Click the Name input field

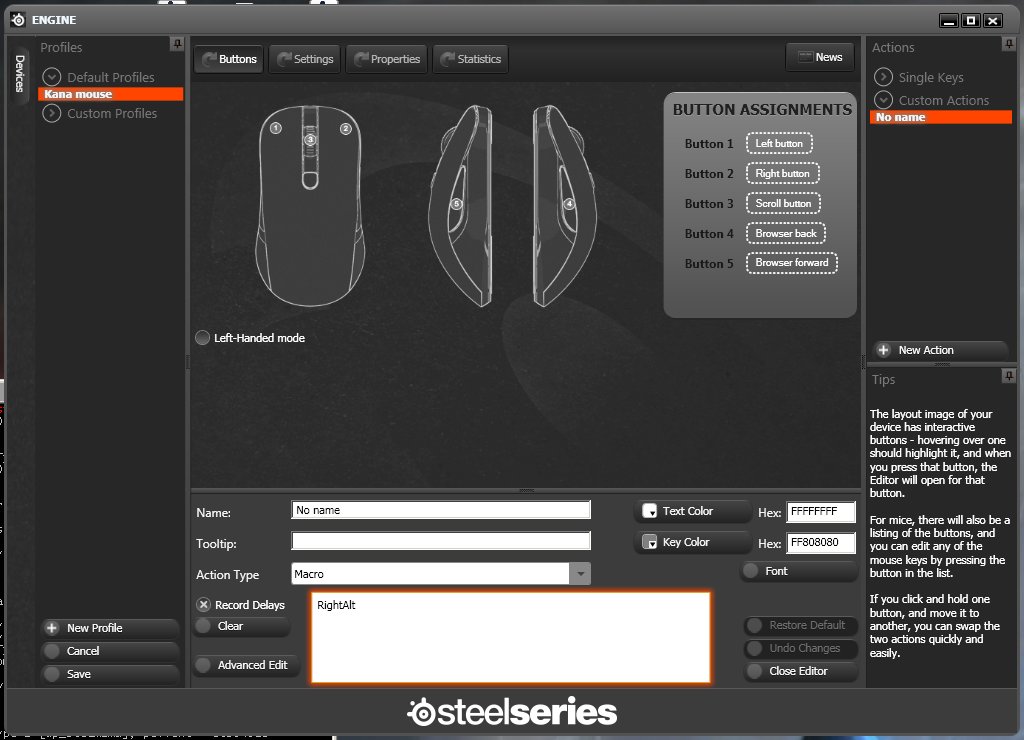(x=441, y=510)
